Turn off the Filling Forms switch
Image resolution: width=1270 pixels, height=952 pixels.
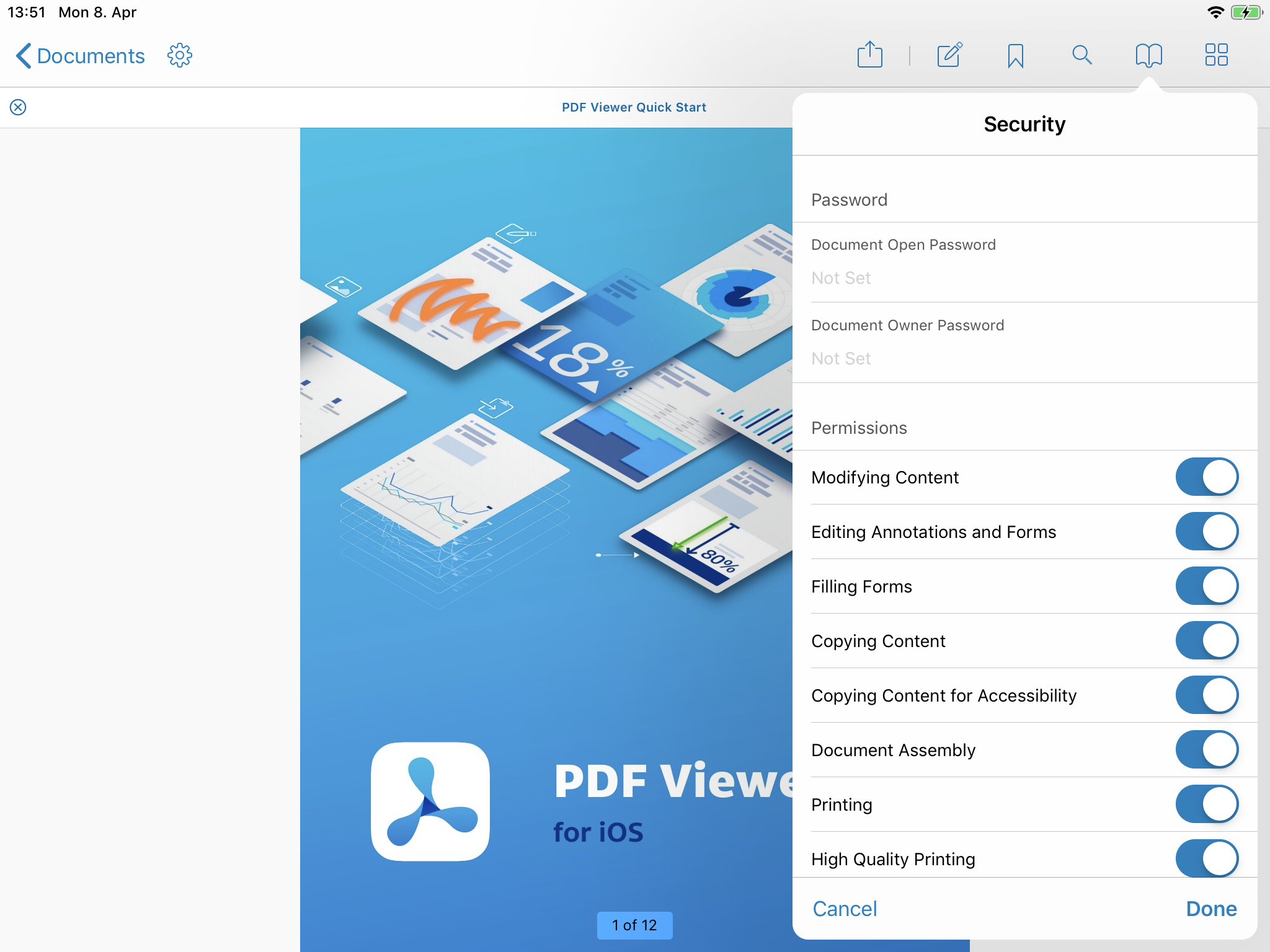(1206, 586)
